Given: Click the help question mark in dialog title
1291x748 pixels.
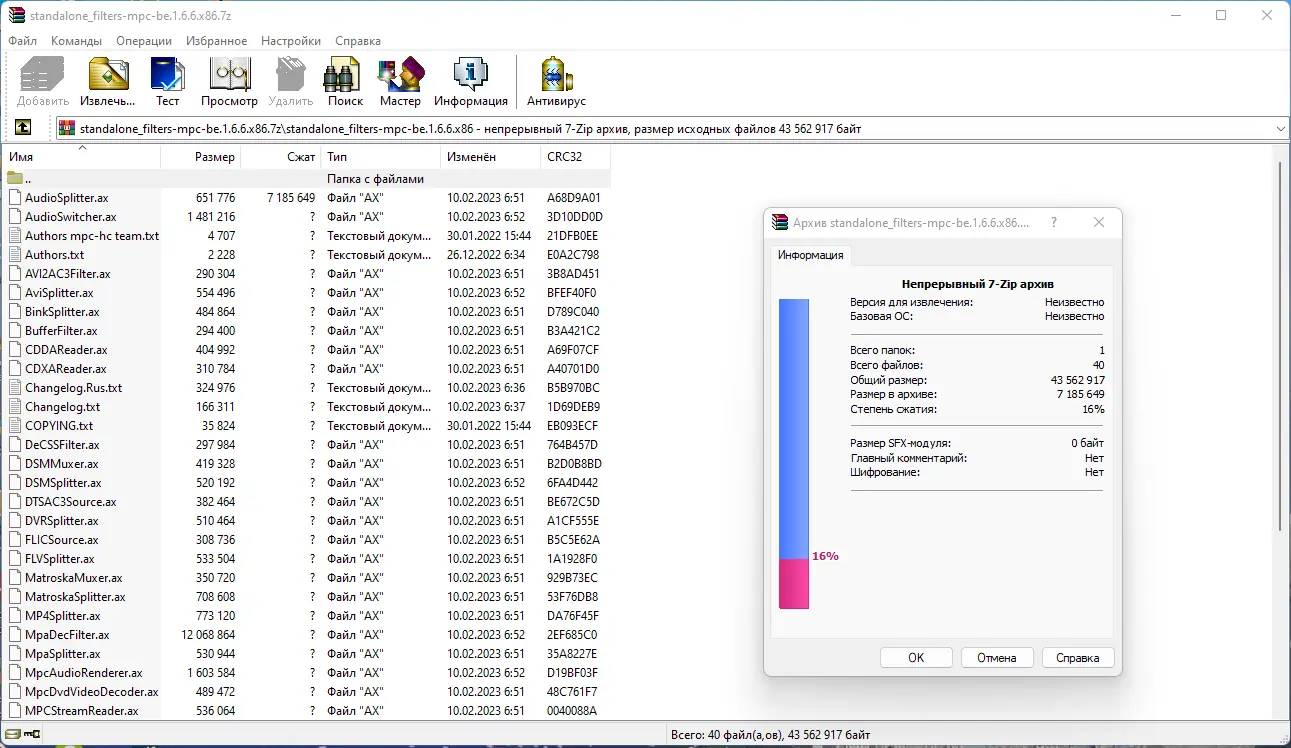Looking at the screenshot, I should click(x=1054, y=223).
